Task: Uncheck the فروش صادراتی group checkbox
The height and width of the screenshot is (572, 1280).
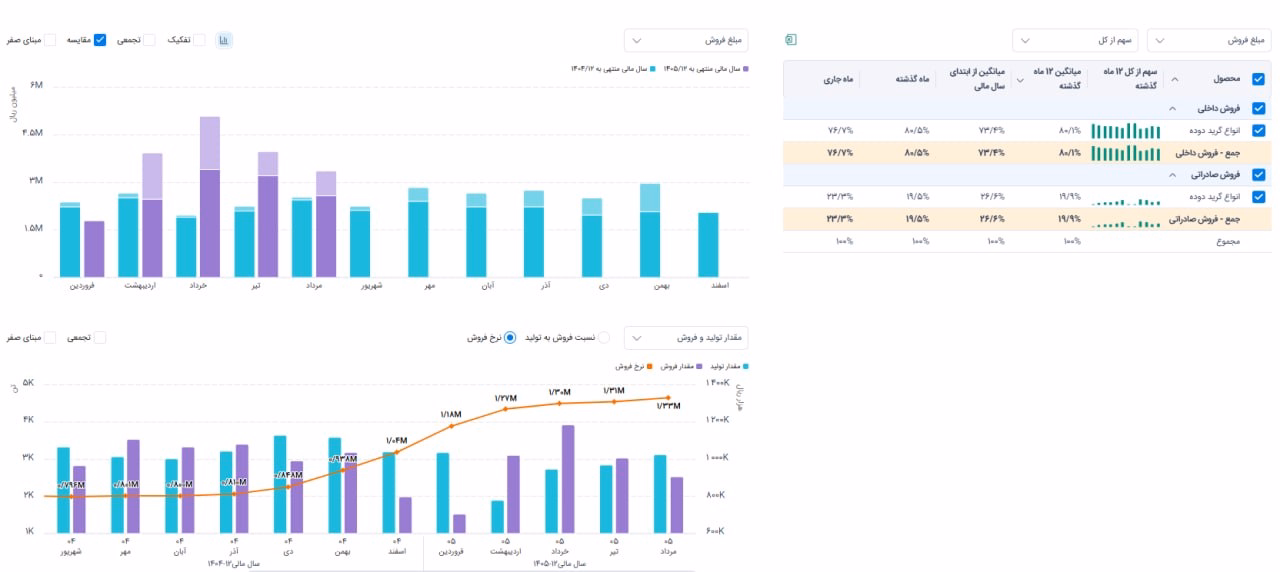Action: 1258,175
